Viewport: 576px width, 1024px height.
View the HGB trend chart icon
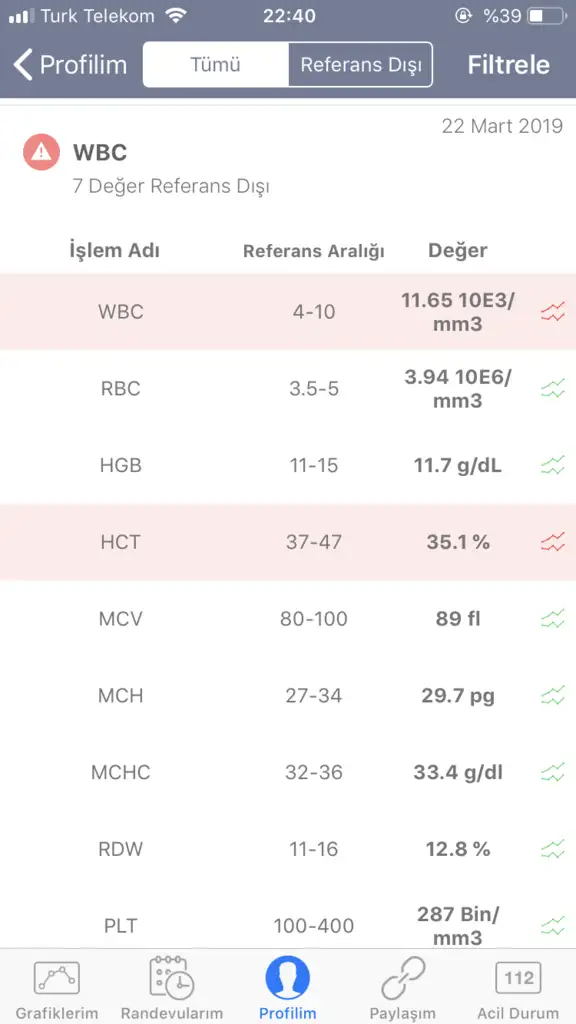tap(552, 466)
